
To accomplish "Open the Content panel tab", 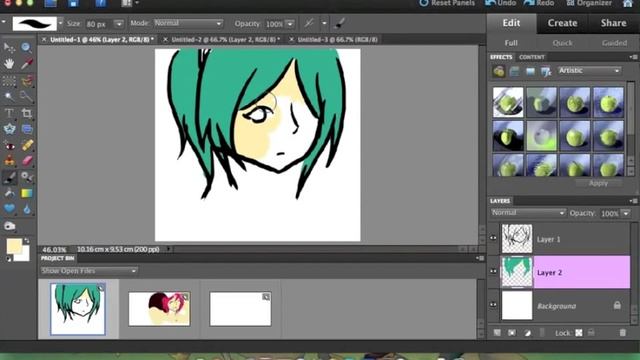I will click(x=532, y=57).
